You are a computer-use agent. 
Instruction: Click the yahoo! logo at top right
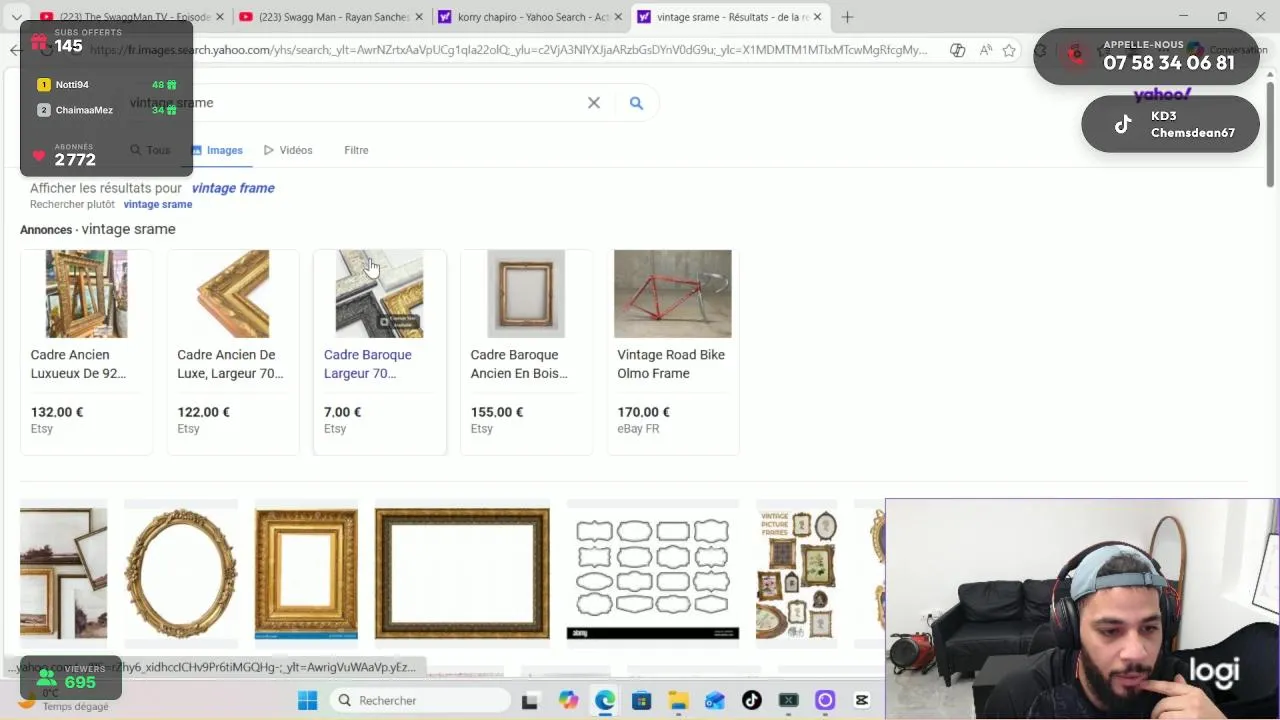(1162, 94)
